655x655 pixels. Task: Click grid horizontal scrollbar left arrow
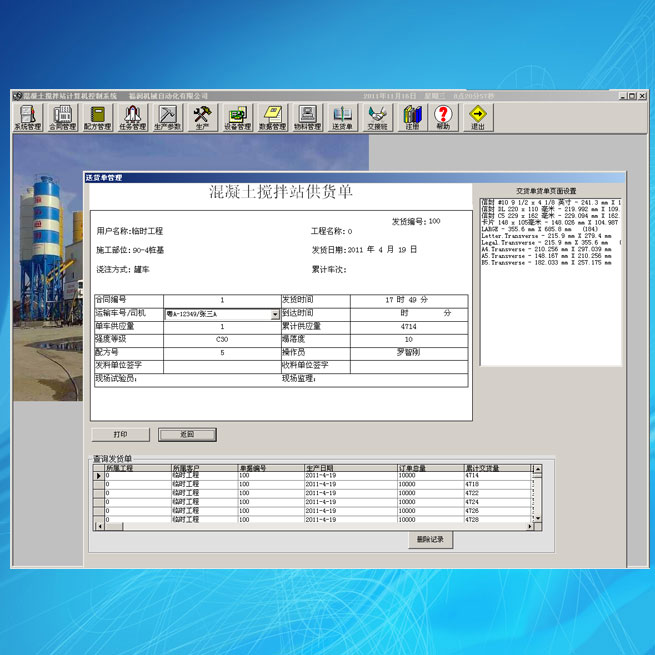pyautogui.click(x=99, y=527)
